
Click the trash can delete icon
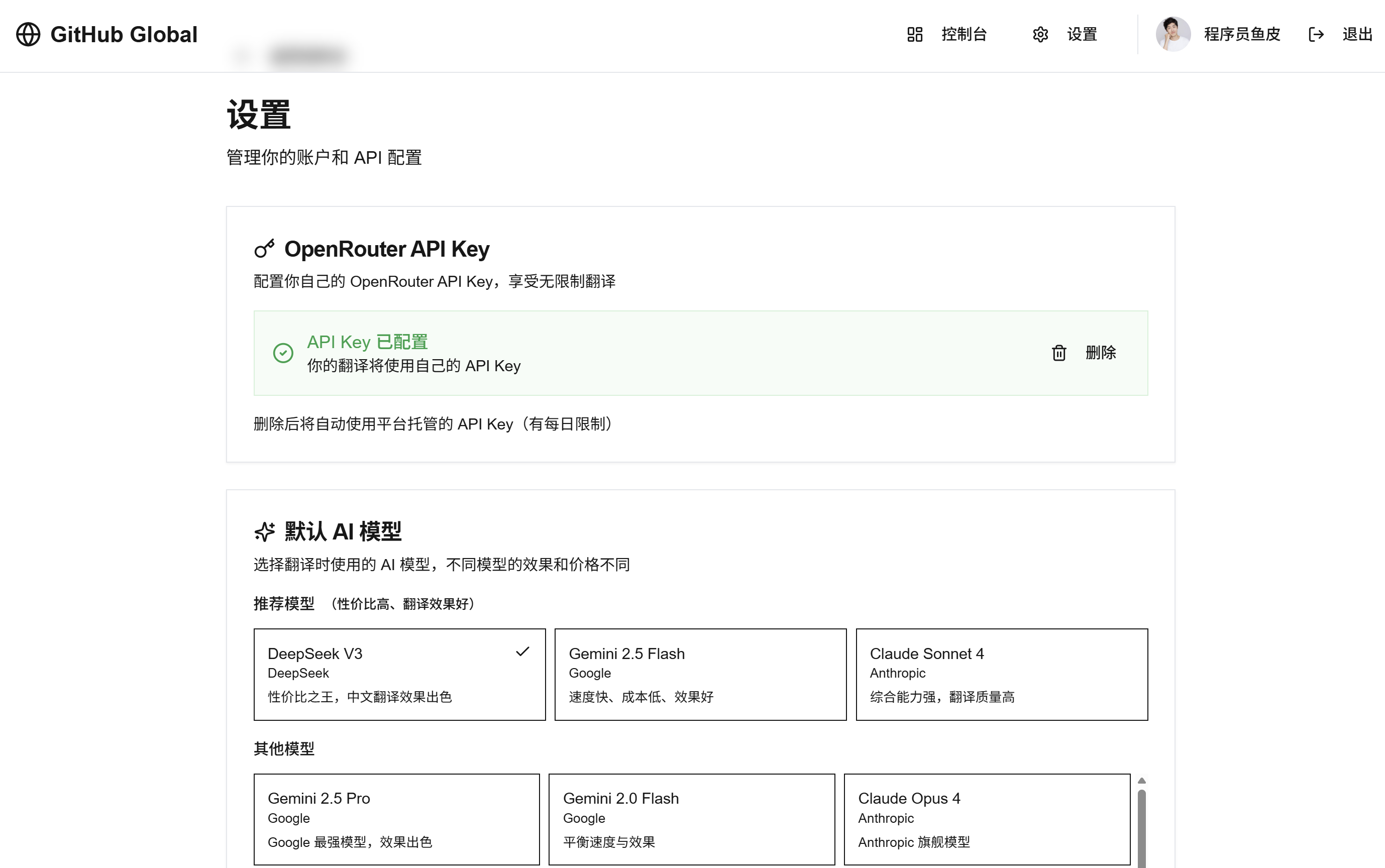pos(1058,353)
